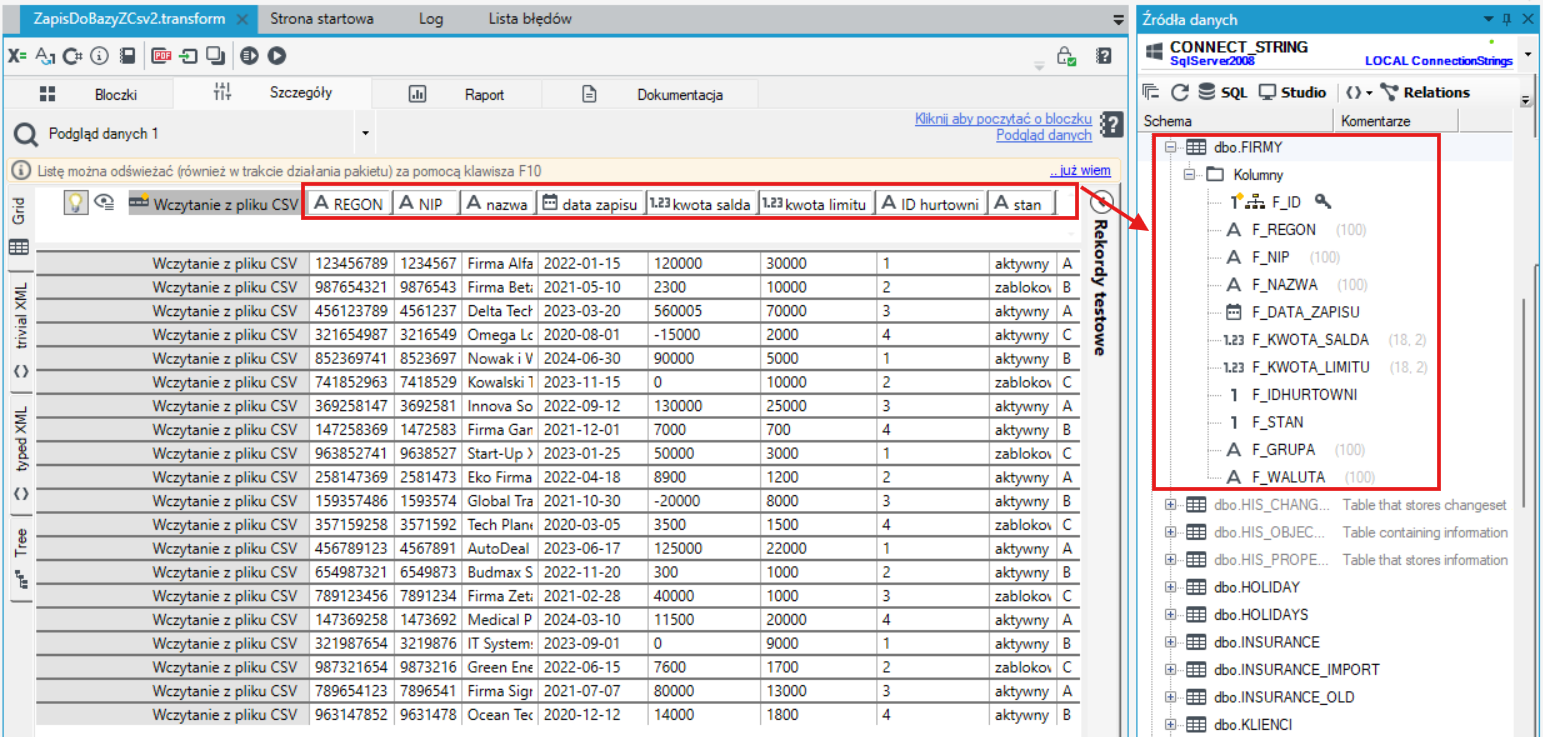
Task: Open the Lista błędów tab
Action: (530, 19)
